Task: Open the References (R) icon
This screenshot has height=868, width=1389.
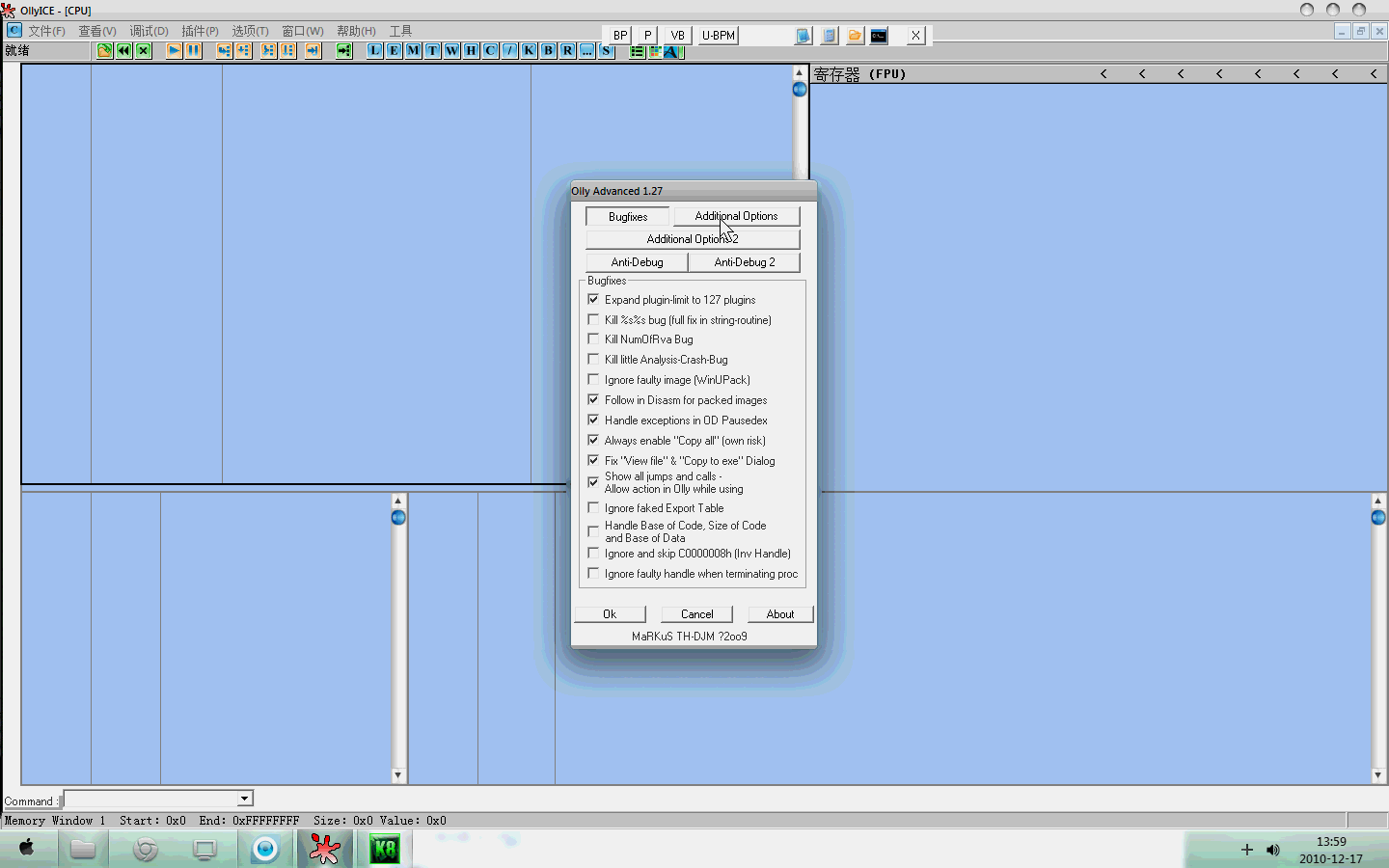Action: (x=568, y=51)
